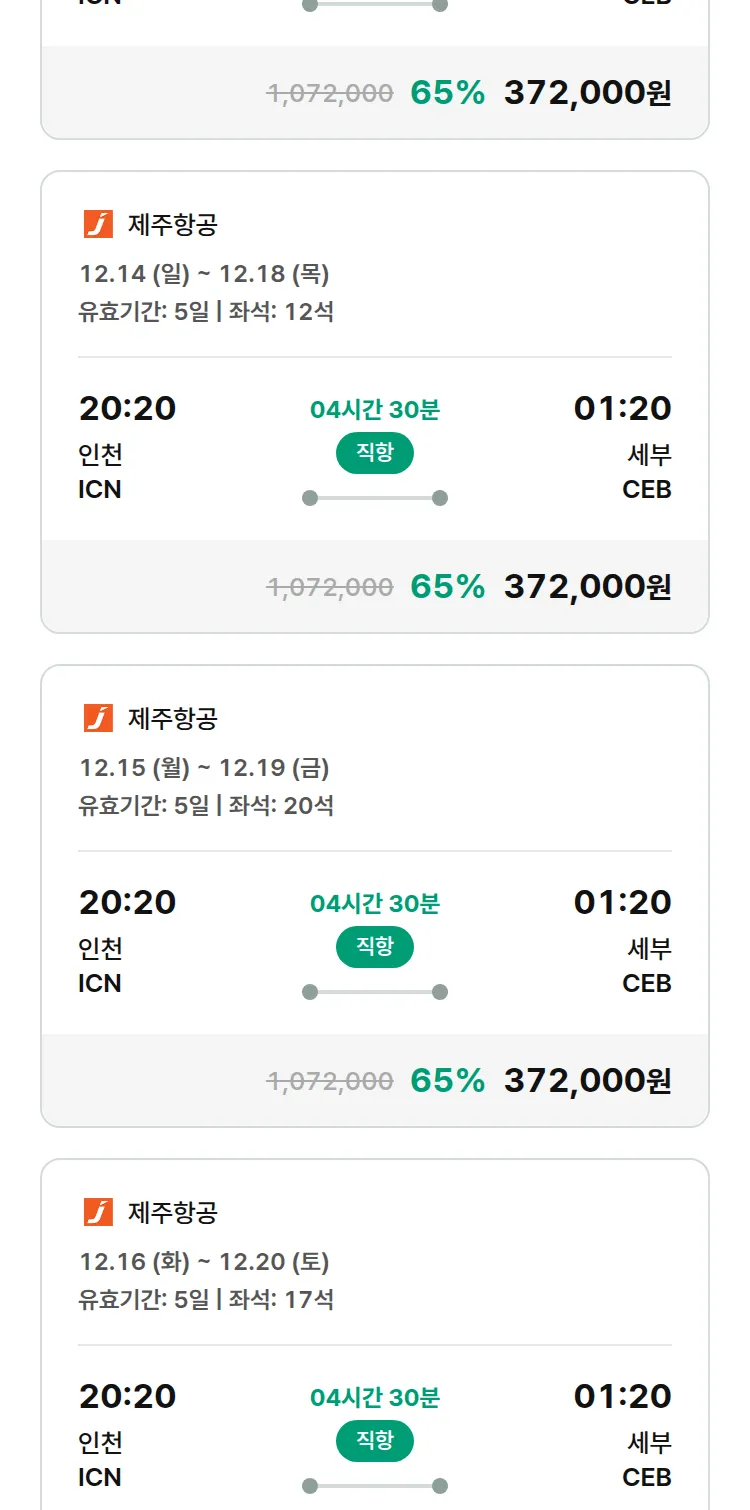Select the 372,000원 price on the 12.15 flight
The image size is (750, 1510).
coord(587,1080)
